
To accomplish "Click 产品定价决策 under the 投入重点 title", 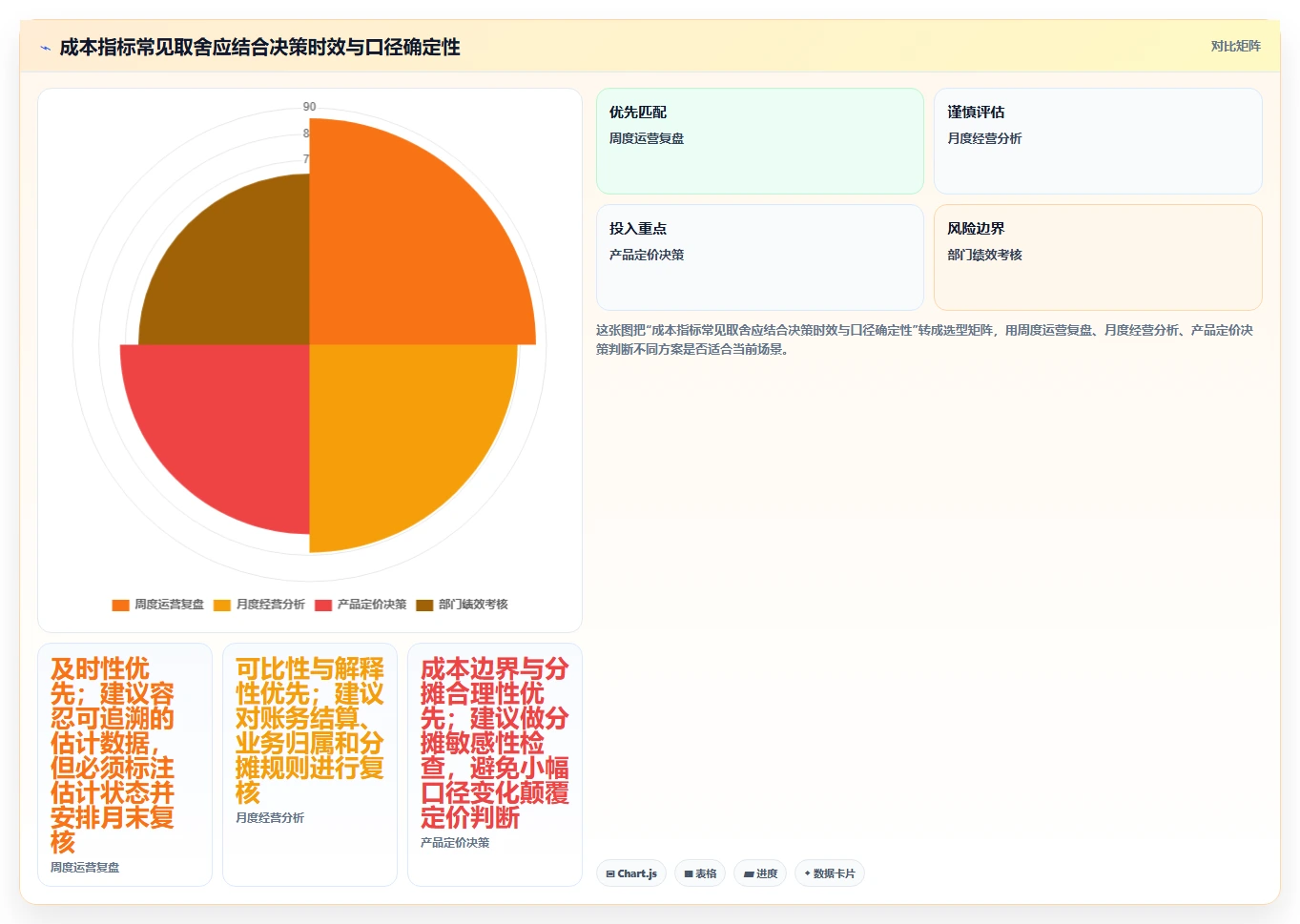I will (647, 255).
